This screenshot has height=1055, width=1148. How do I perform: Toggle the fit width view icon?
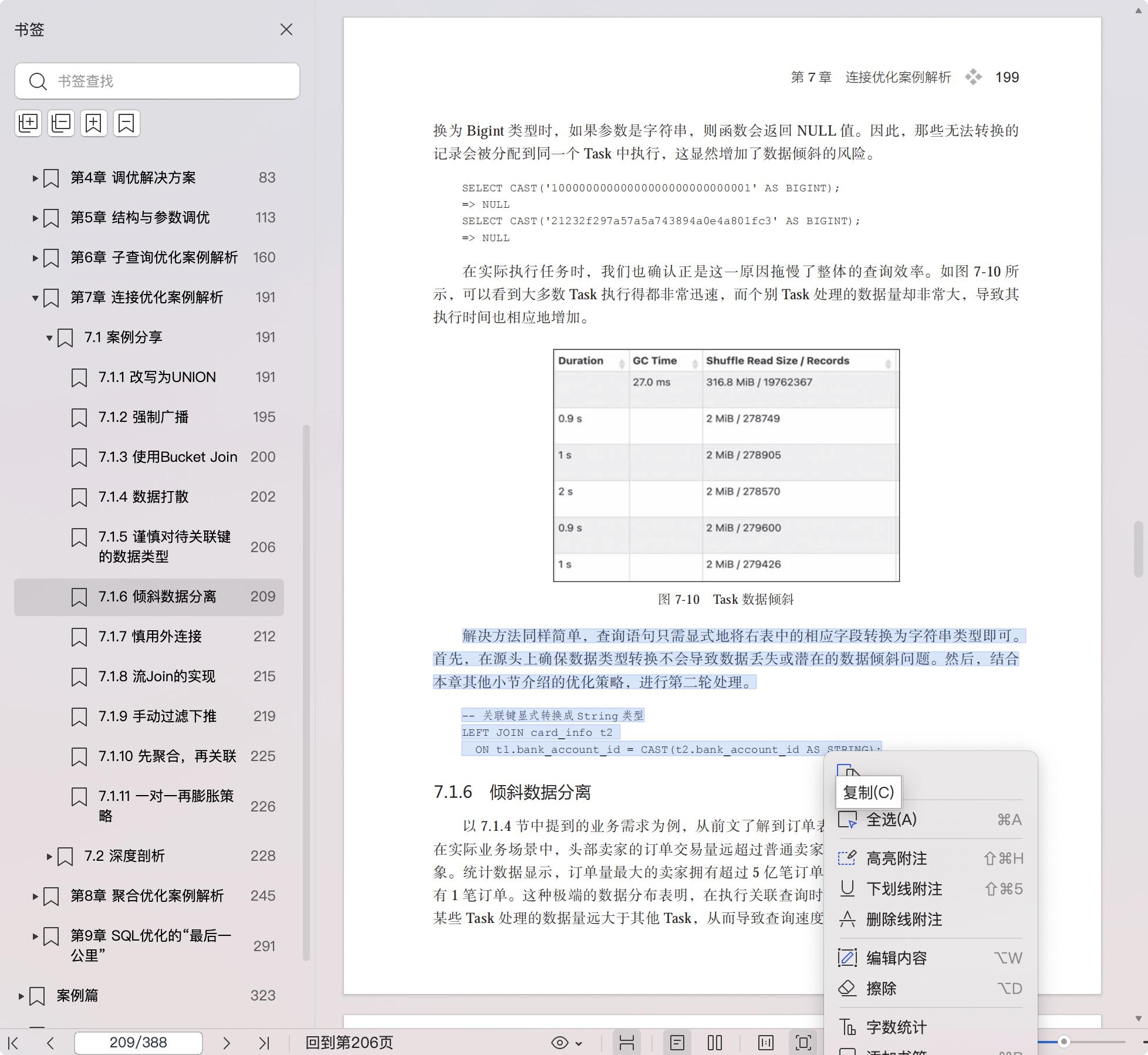coord(627,1043)
